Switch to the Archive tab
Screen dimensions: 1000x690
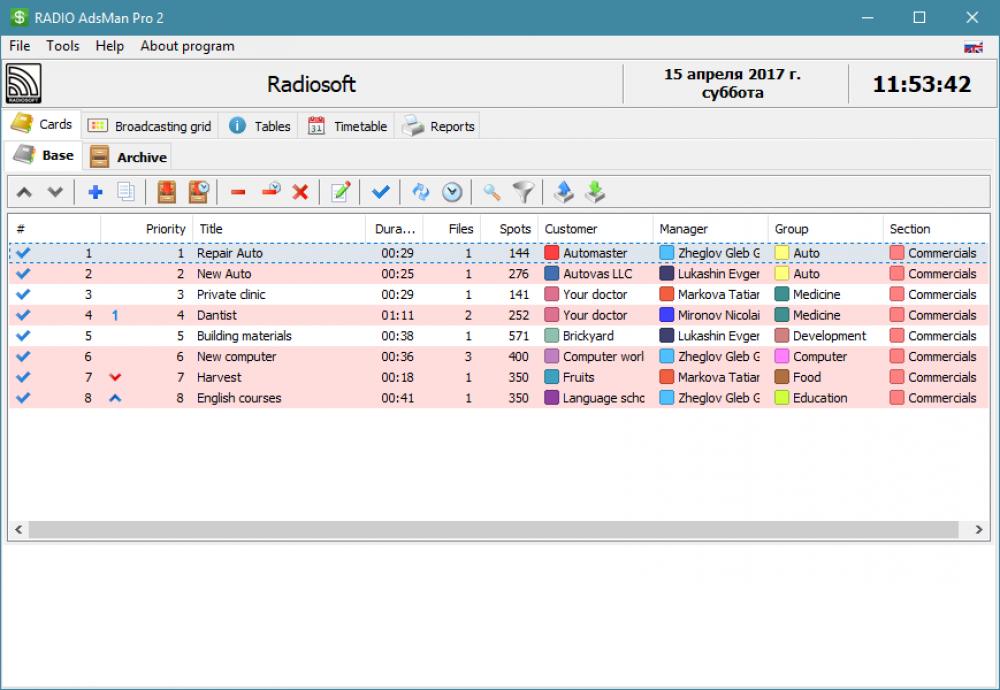click(x=127, y=156)
